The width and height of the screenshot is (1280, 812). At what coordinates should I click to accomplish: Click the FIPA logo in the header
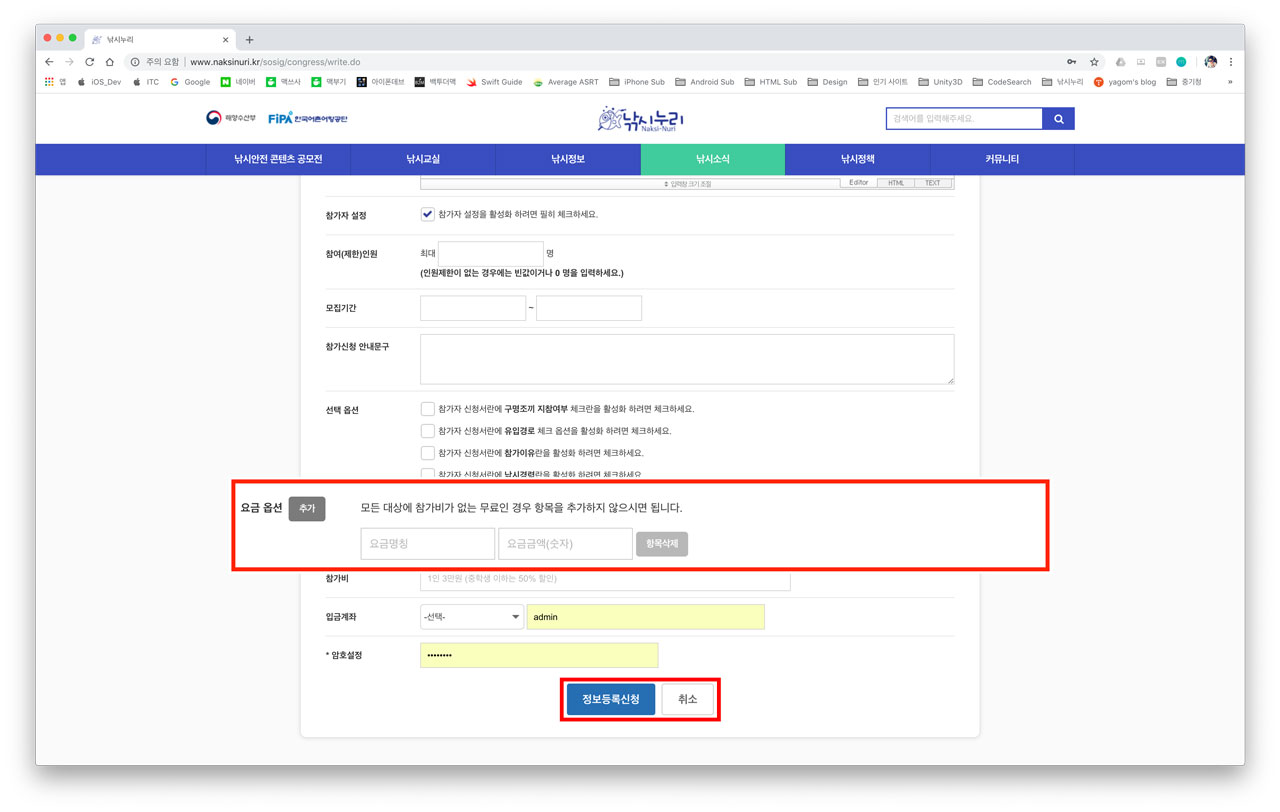click(308, 118)
